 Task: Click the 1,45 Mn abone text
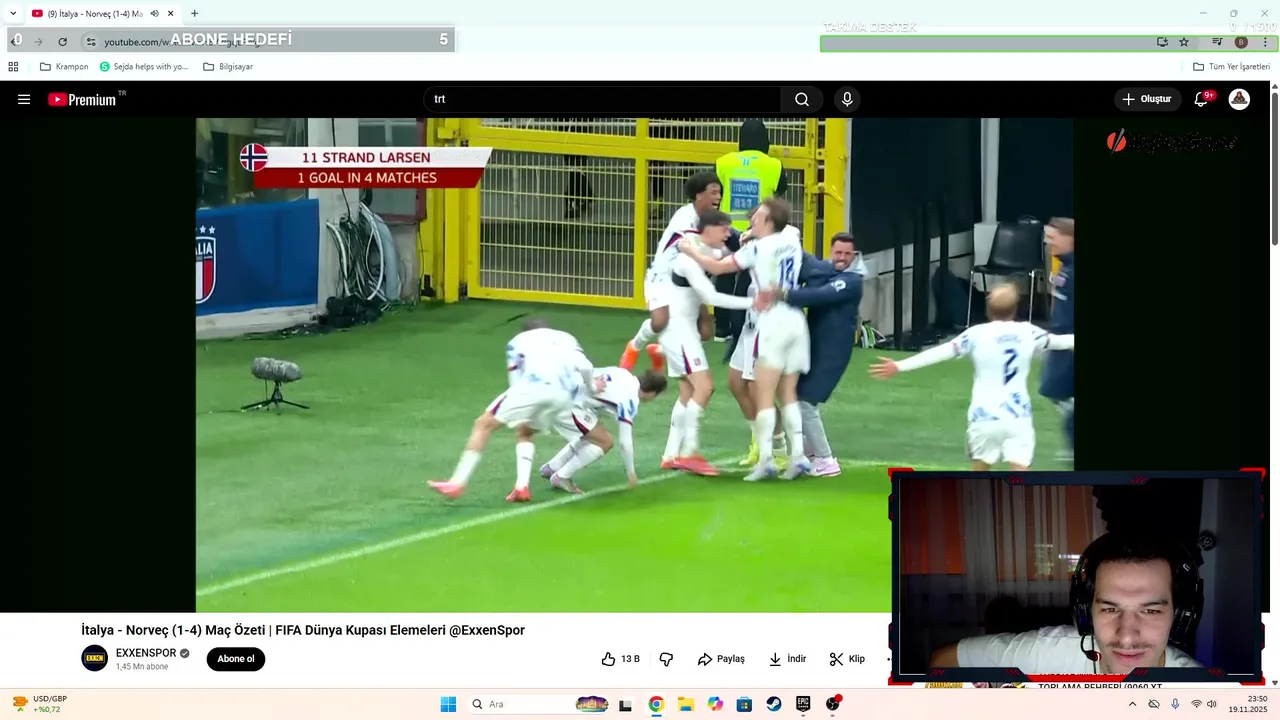142,667
